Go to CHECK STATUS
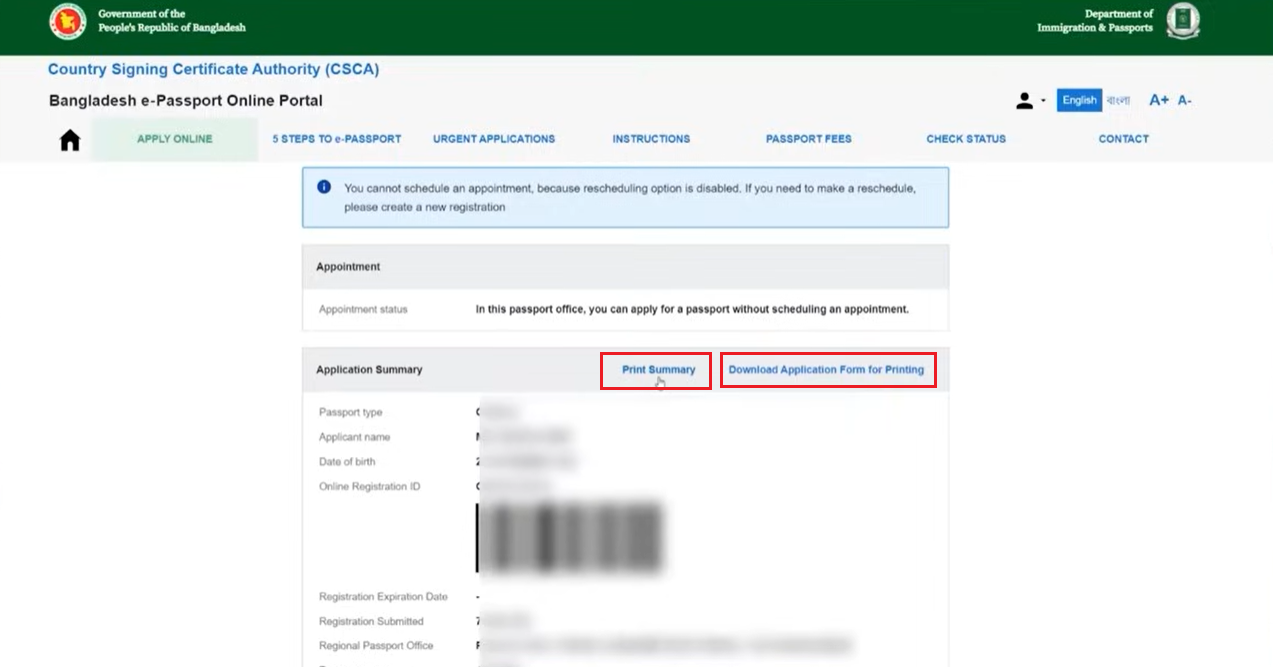Screen dimensions: 1273x667 click(x=966, y=139)
